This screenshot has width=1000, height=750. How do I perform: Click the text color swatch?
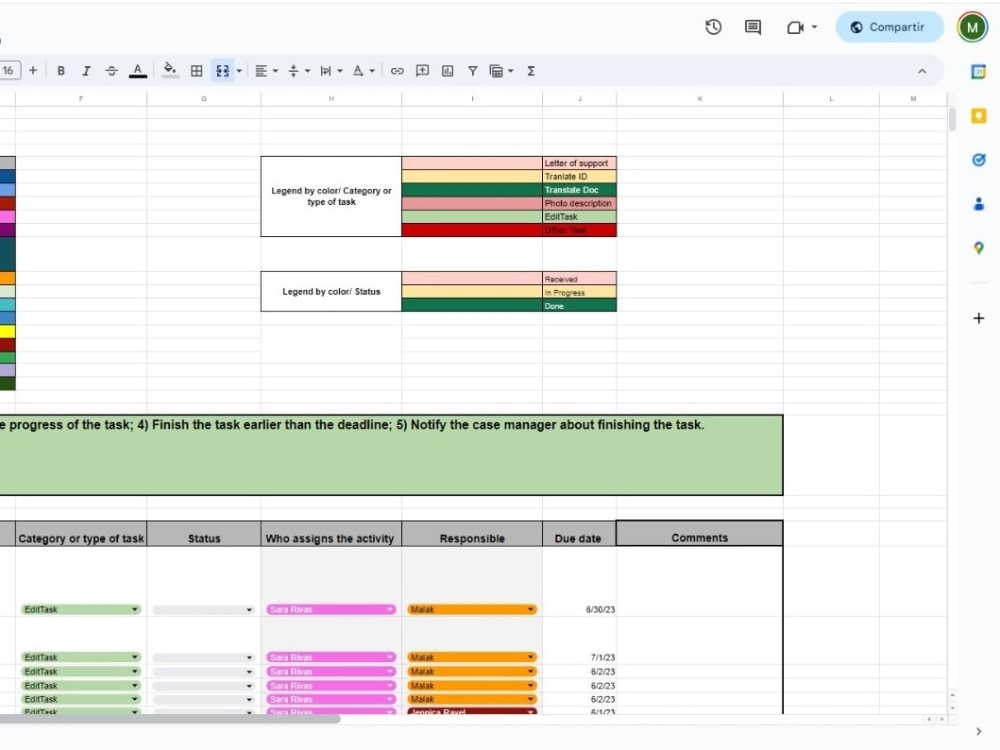click(137, 70)
